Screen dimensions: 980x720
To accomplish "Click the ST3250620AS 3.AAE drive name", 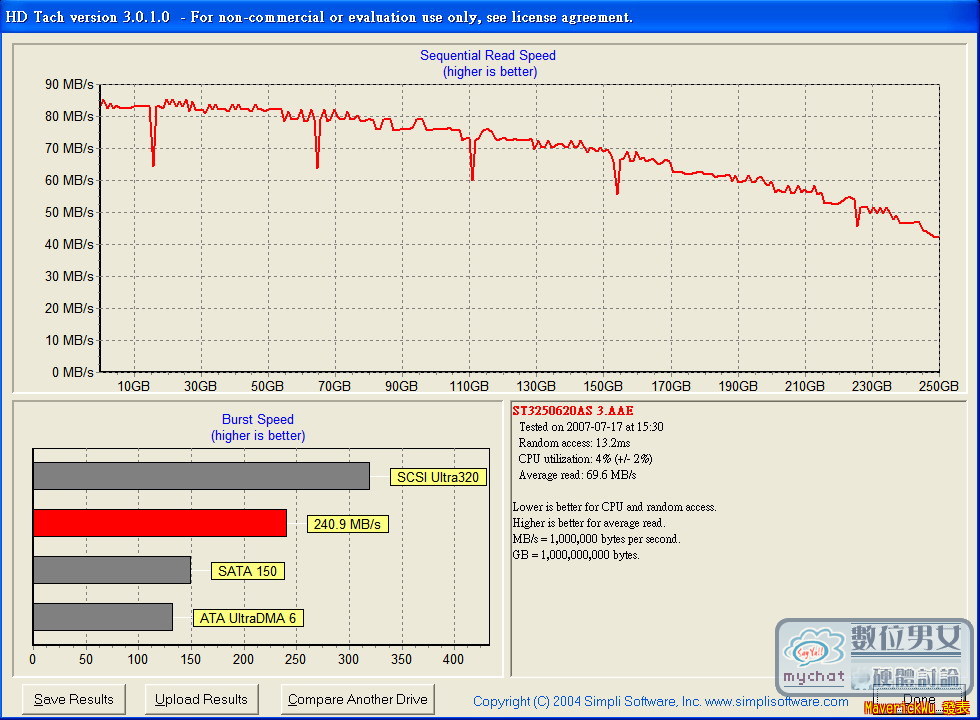I will click(x=572, y=411).
